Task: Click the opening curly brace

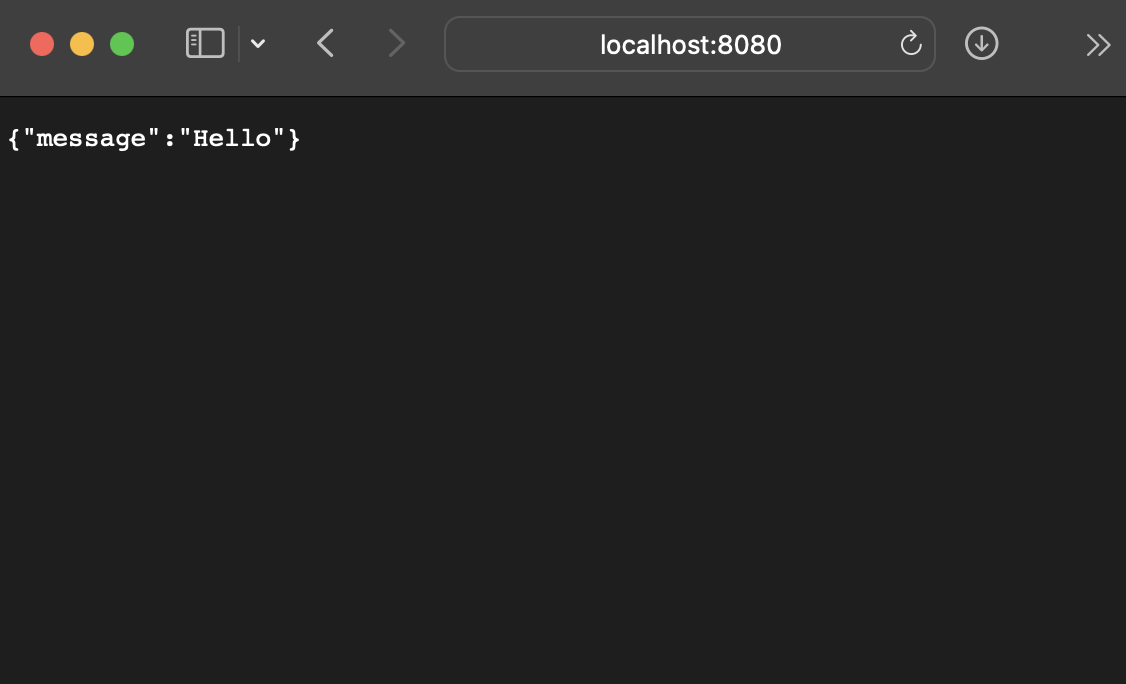Action: [x=14, y=139]
